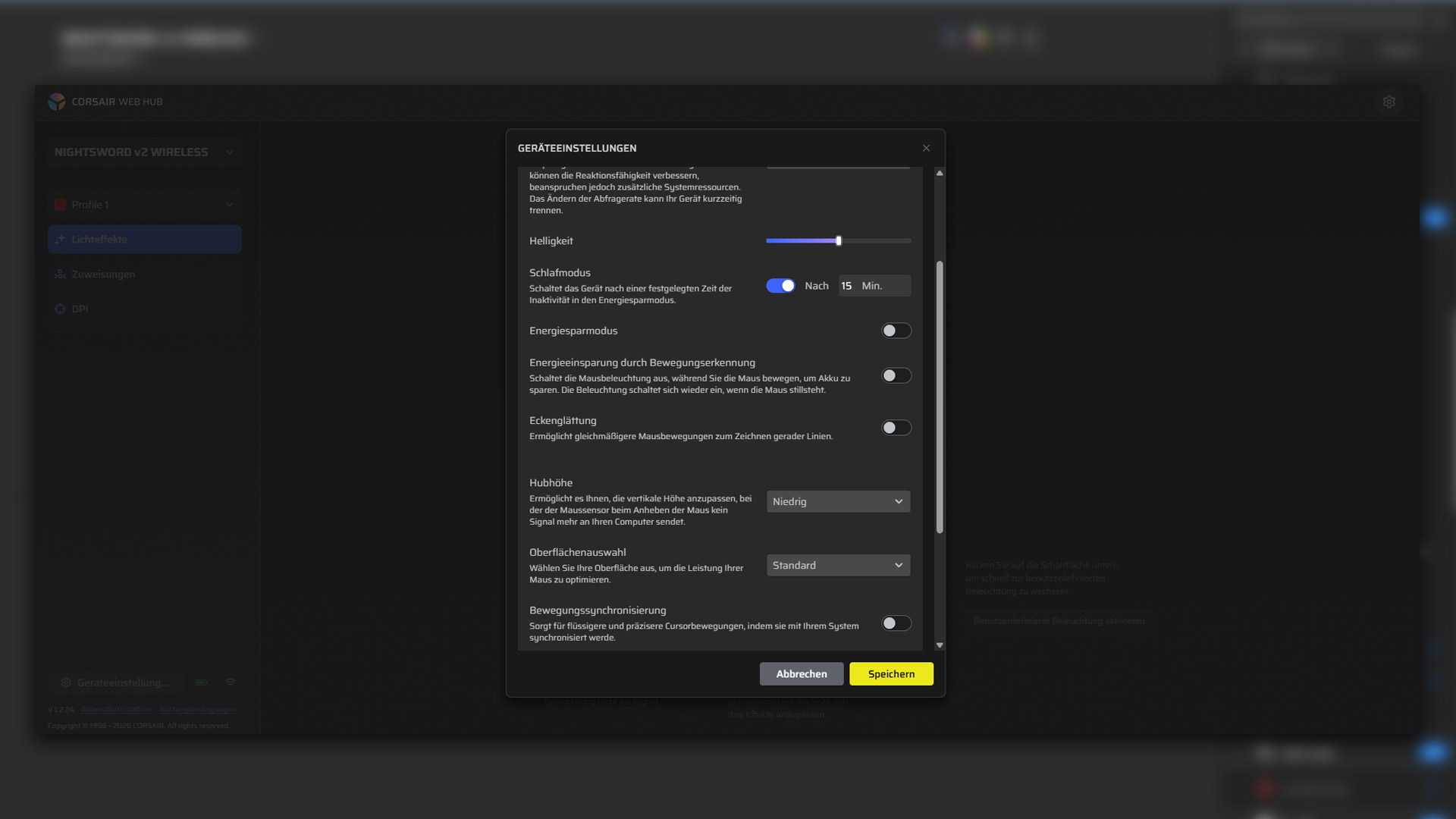
Task: Click the dialog vertical scrollbar thumb
Action: [x=940, y=397]
